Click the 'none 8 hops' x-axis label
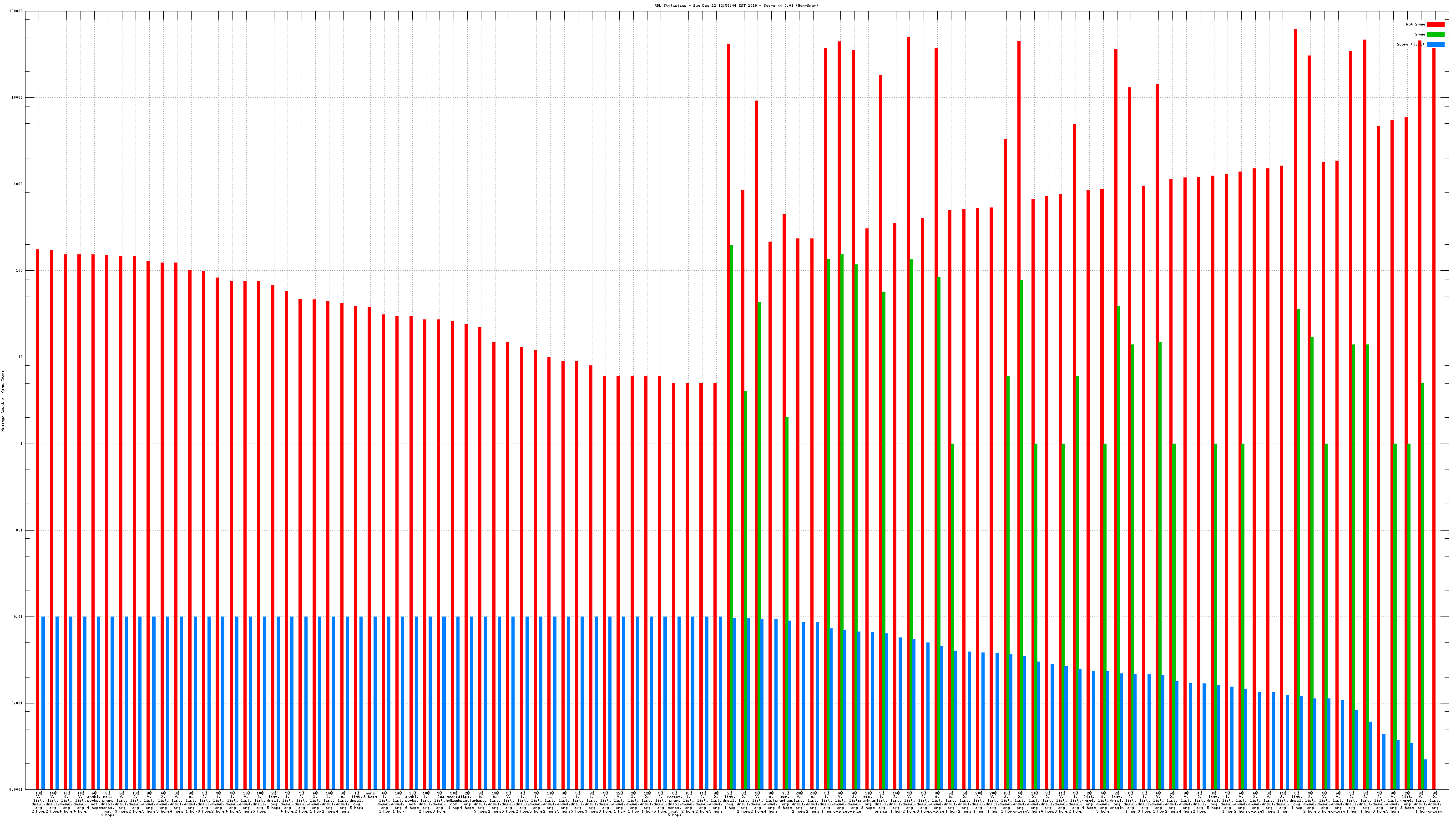This screenshot has width=1456, height=819. 370,795
